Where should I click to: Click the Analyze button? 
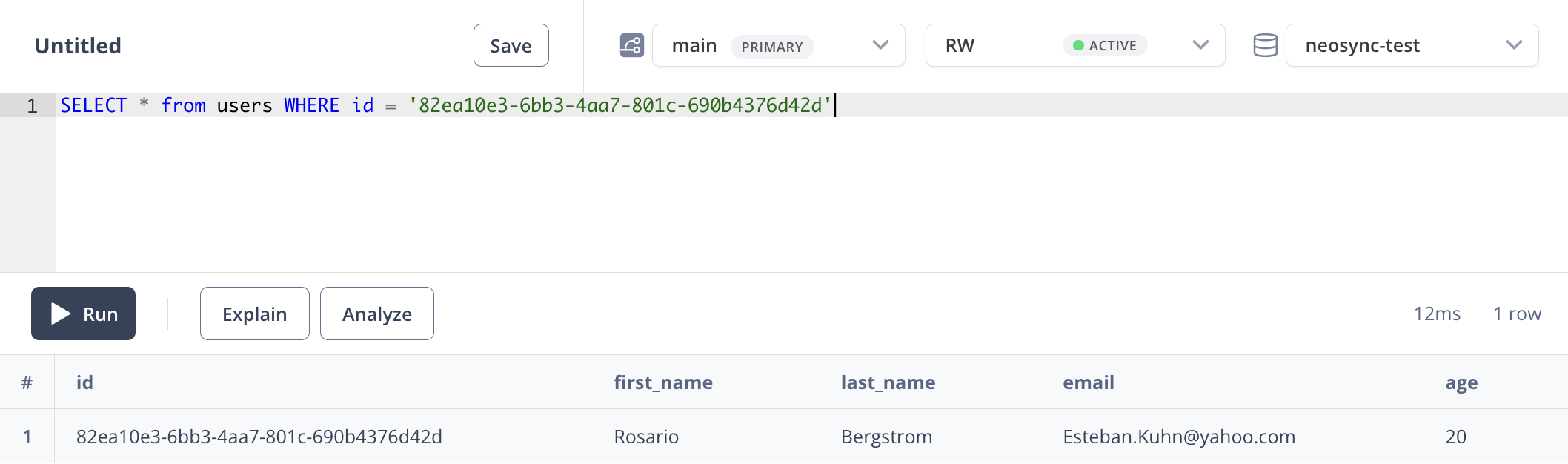pyautogui.click(x=376, y=314)
